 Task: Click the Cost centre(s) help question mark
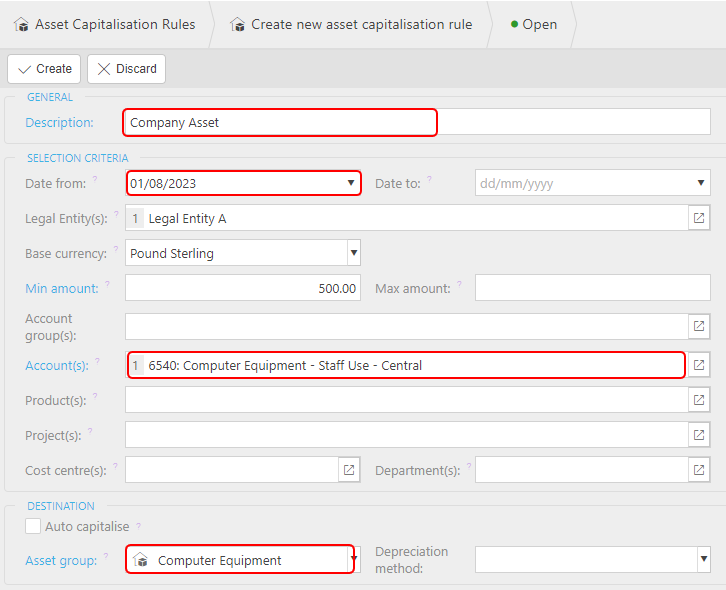(x=115, y=465)
